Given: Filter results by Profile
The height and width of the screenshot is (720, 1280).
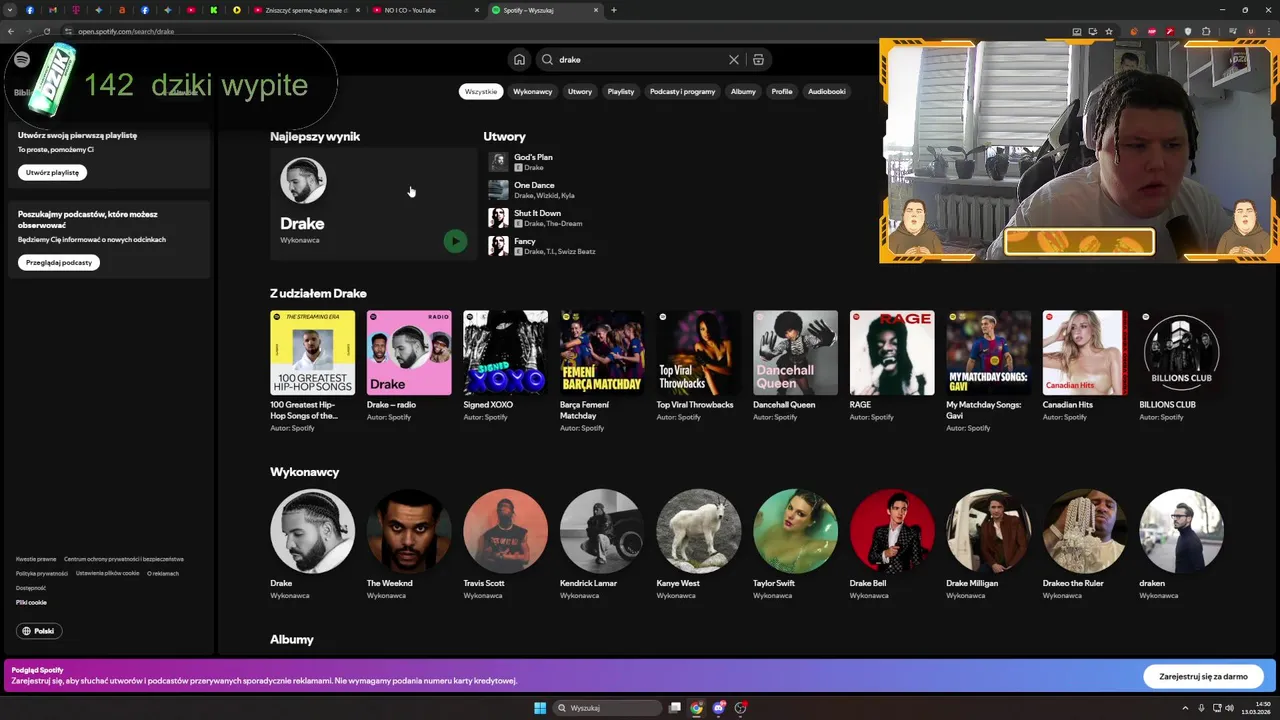Looking at the screenshot, I should tap(782, 91).
